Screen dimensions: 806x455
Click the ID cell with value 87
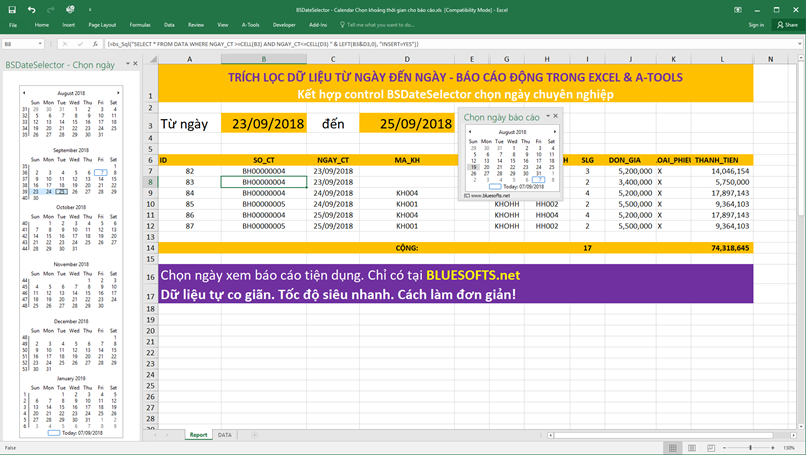[x=190, y=226]
